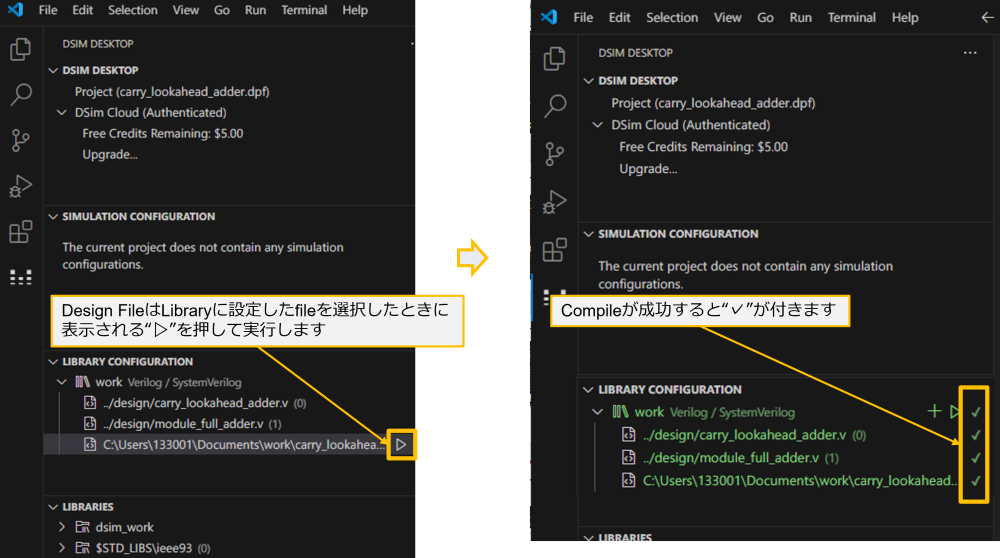The image size is (1000, 558).
Task: Click checkmark beside module_full_adder.v in right window
Action: [975, 458]
